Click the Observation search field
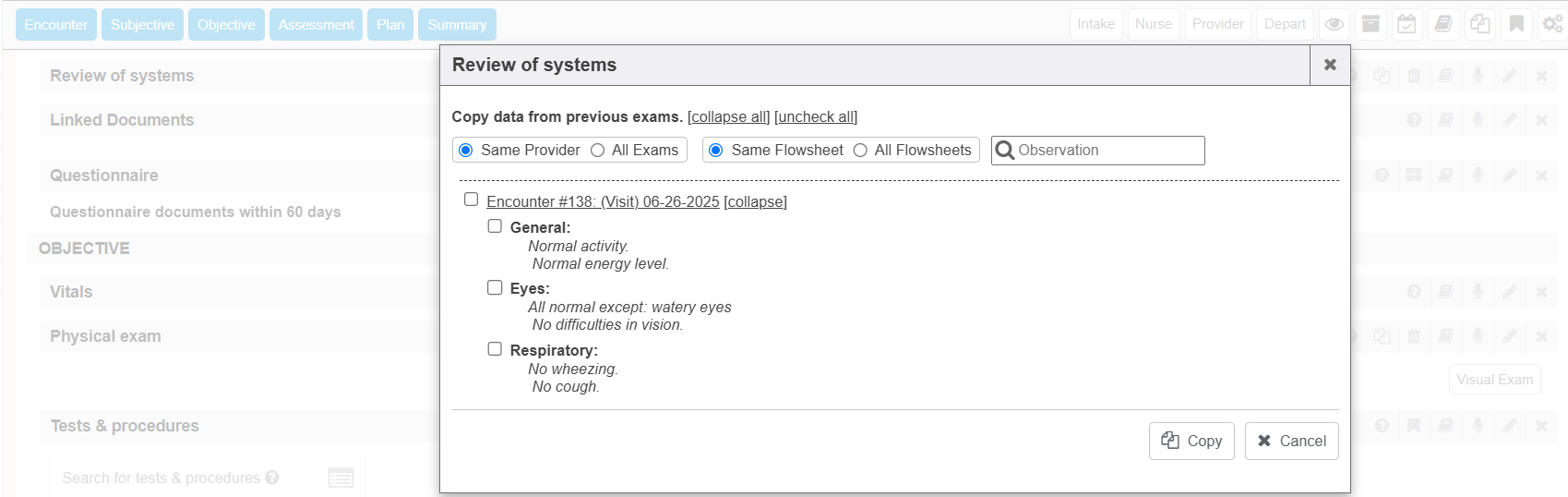The height and width of the screenshot is (497, 1568). click(1107, 151)
